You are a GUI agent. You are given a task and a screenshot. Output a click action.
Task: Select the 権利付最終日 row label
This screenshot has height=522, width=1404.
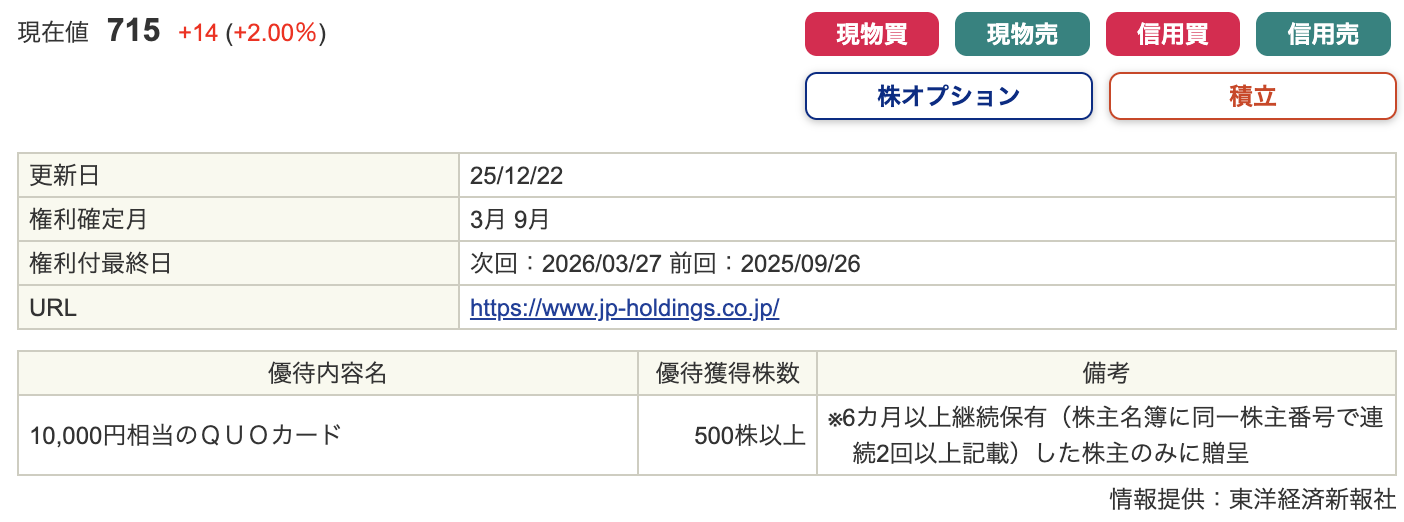click(100, 264)
